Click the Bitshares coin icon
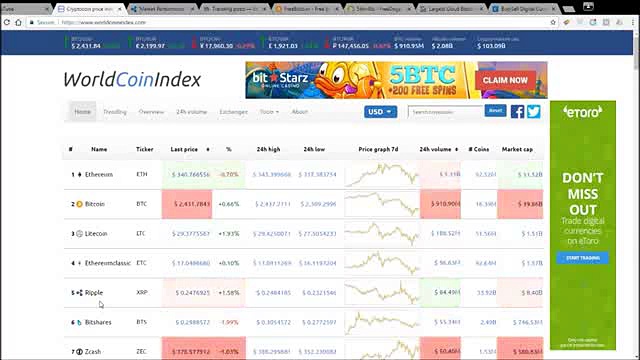 (80, 322)
